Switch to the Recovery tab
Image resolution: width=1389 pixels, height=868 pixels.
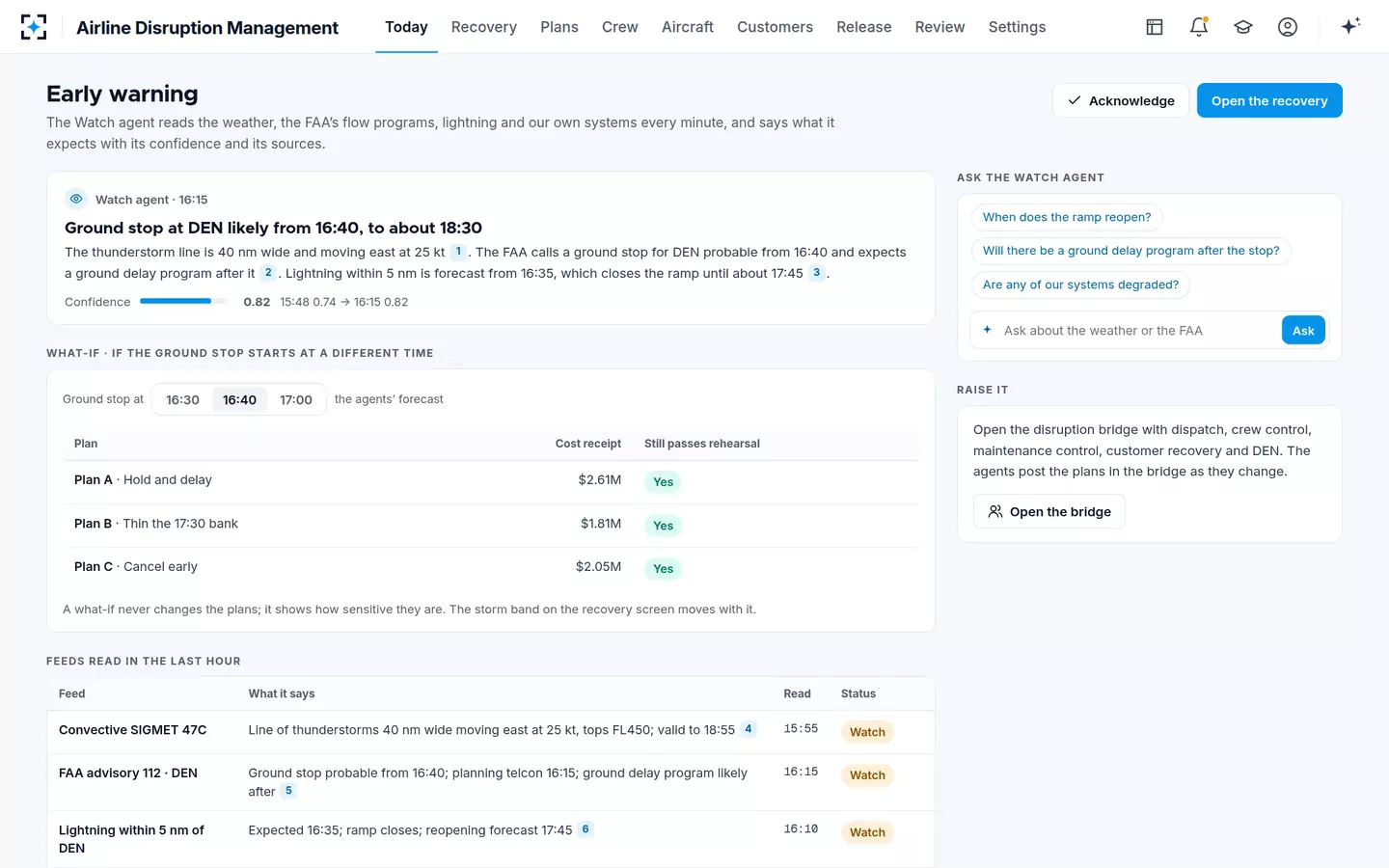click(x=484, y=27)
